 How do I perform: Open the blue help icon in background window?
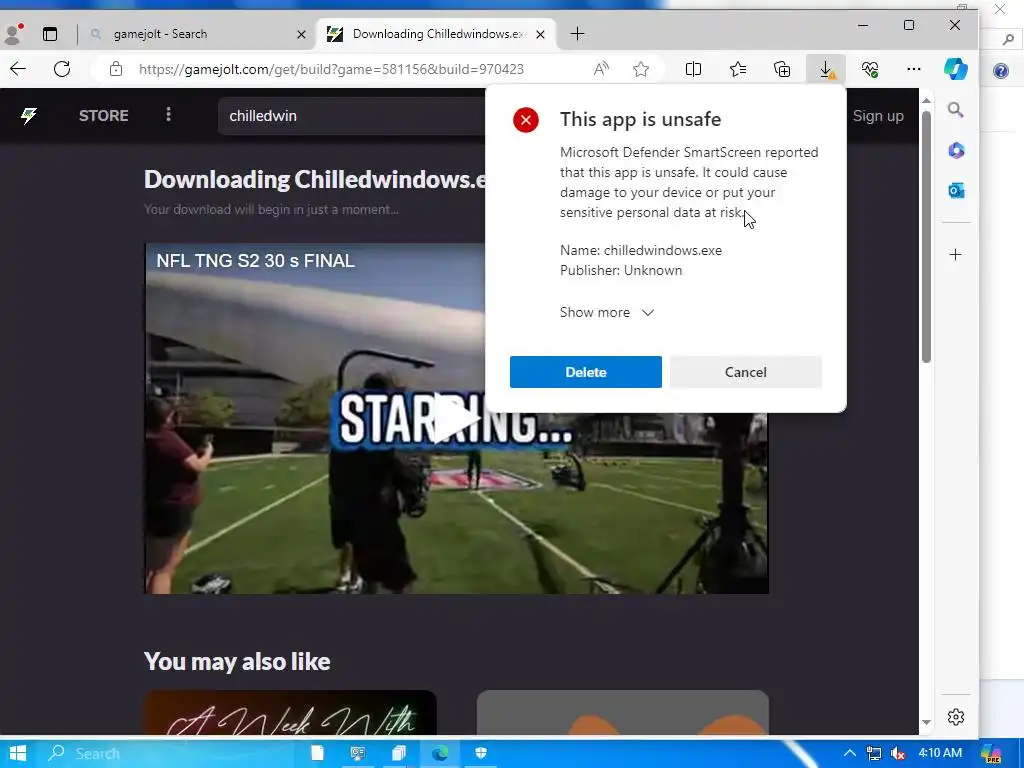coord(1000,70)
